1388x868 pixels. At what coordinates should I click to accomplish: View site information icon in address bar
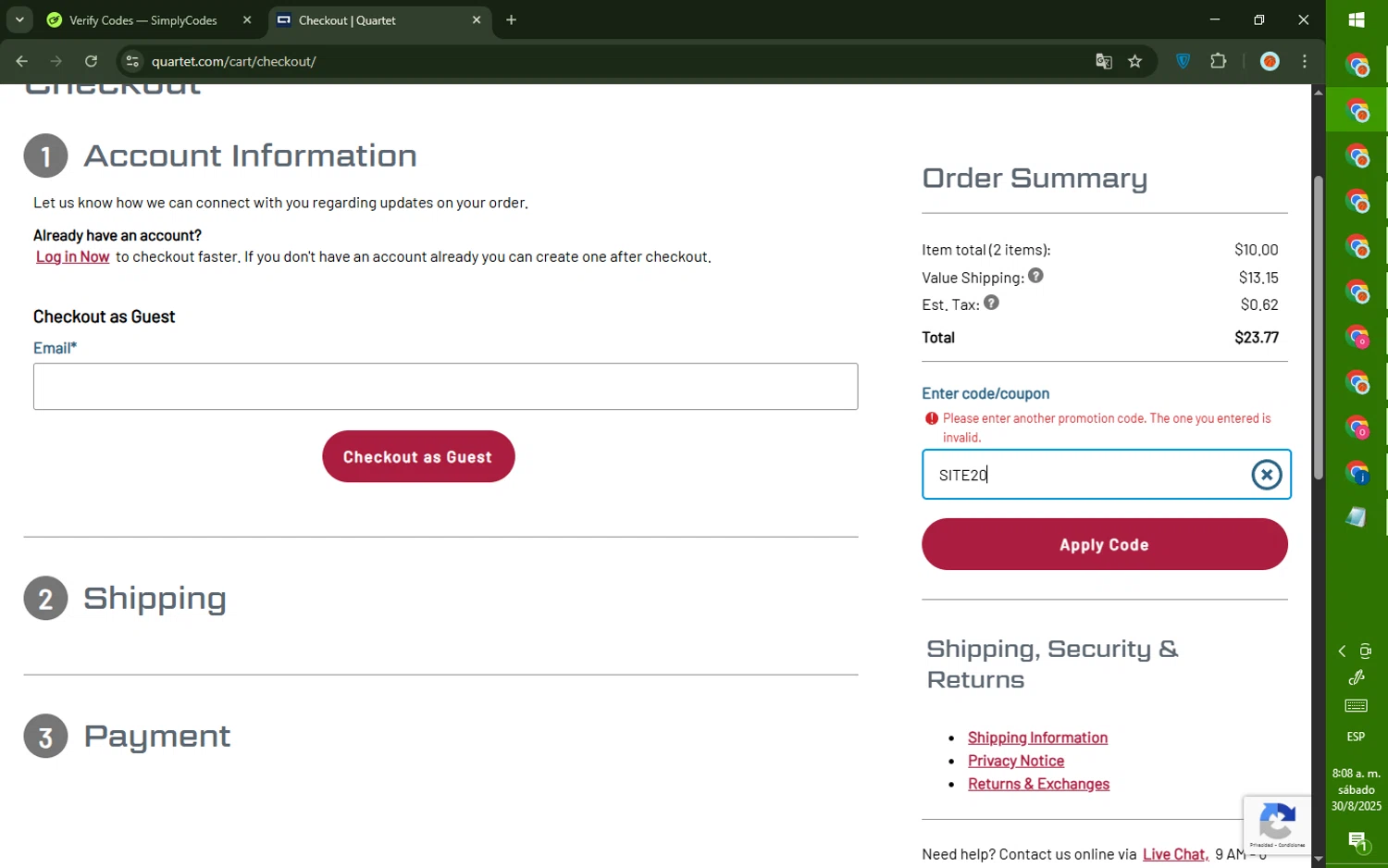[x=132, y=61]
